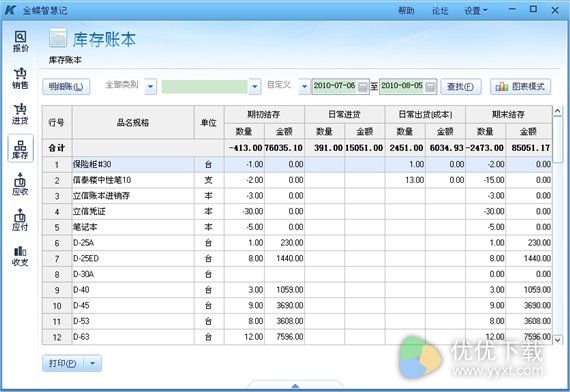Select the row D-25ED
Viewport: 570px width, 392px height.
point(297,258)
